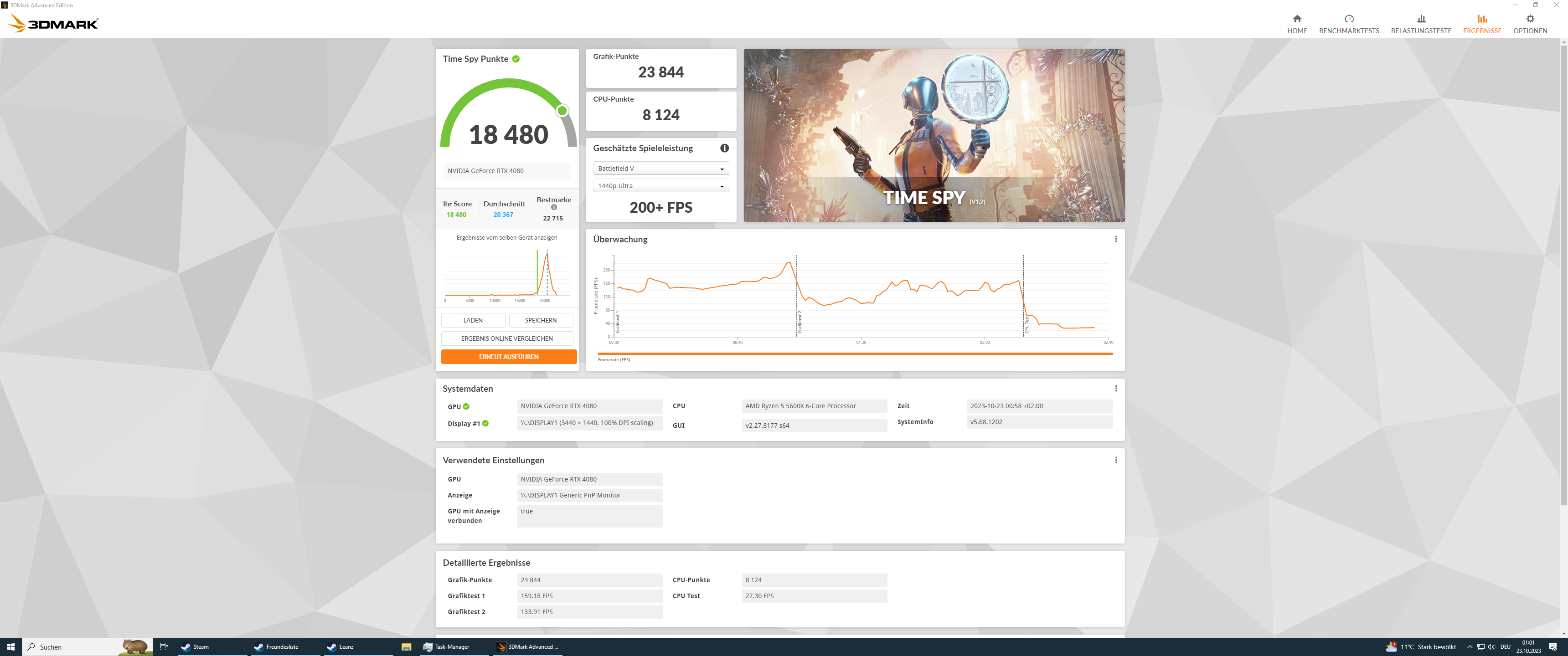Open the Ergebnisse tab
1568x656 pixels.
tap(1481, 24)
